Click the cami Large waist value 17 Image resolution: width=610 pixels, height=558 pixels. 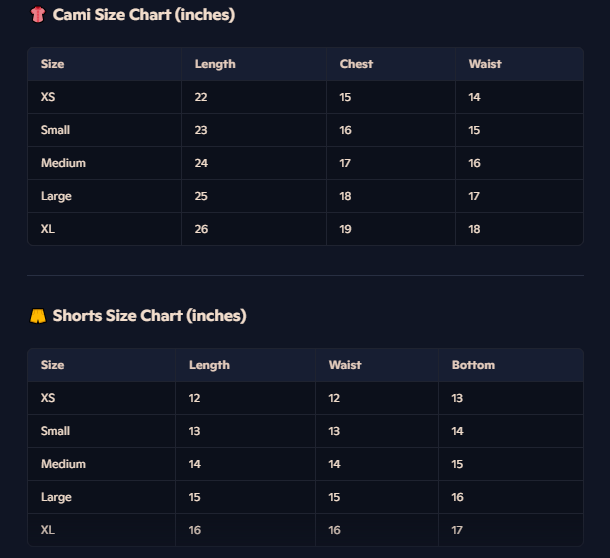point(473,196)
